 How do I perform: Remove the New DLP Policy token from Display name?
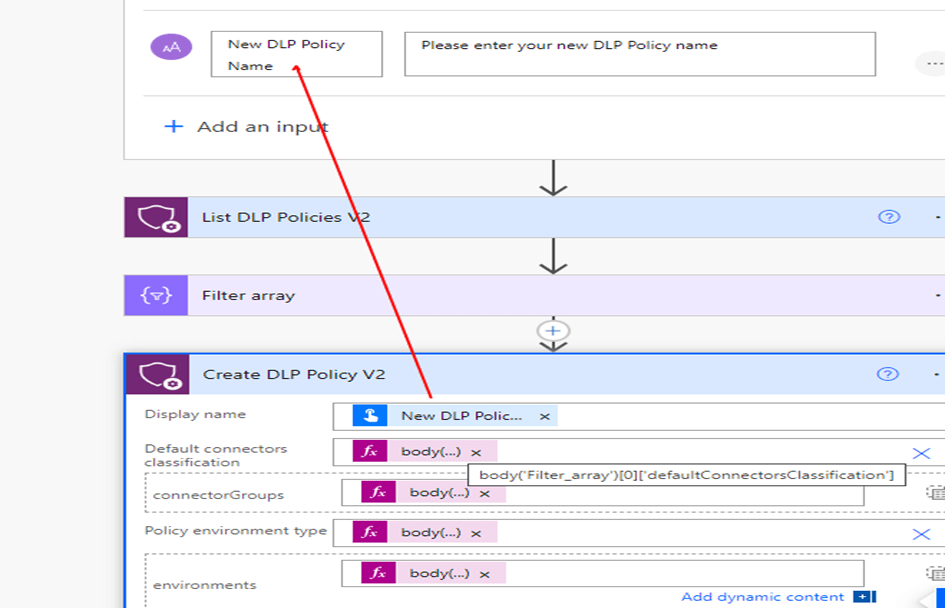545,416
